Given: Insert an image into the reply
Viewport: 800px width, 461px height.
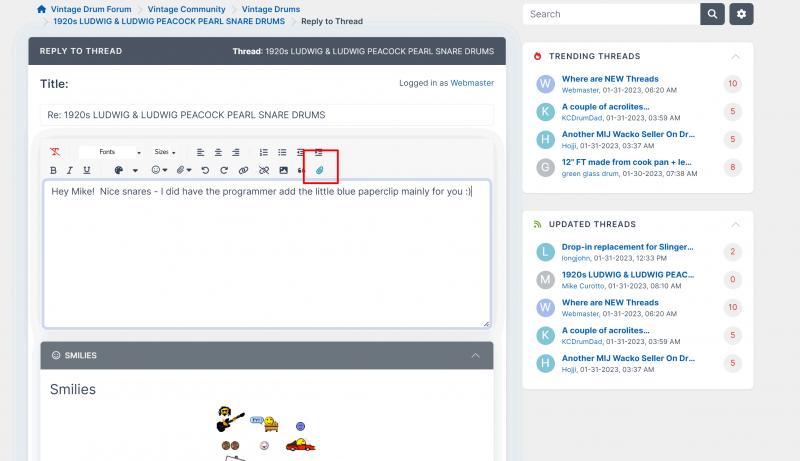Looking at the screenshot, I should tap(283, 170).
